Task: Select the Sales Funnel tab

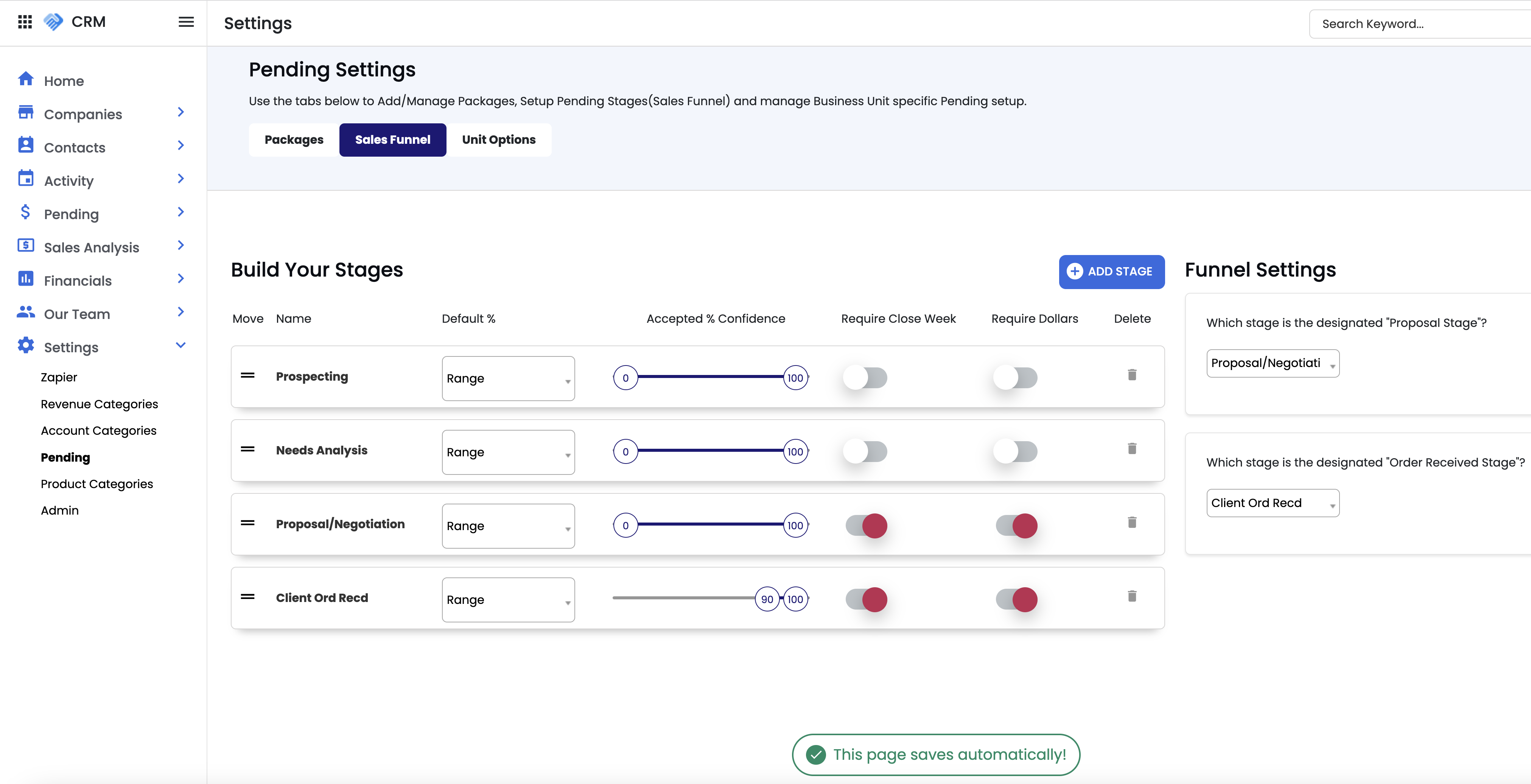Action: (x=393, y=140)
